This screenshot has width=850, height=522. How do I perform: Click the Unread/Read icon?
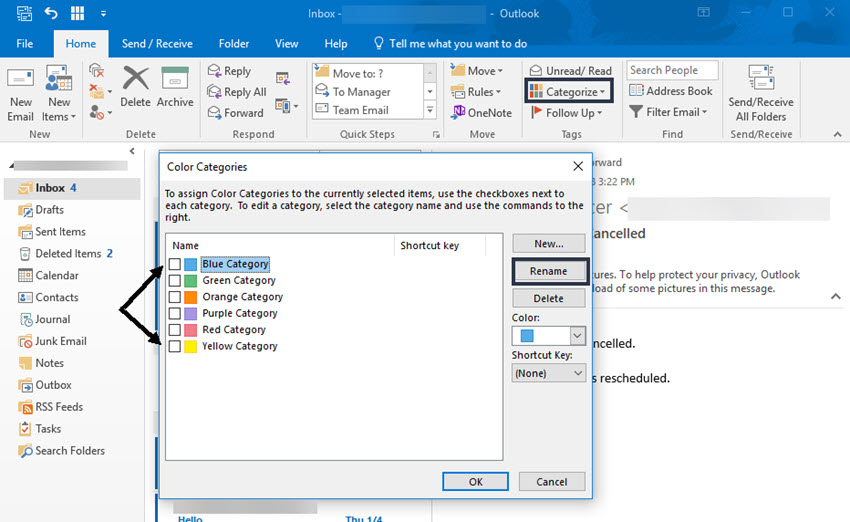coord(536,70)
